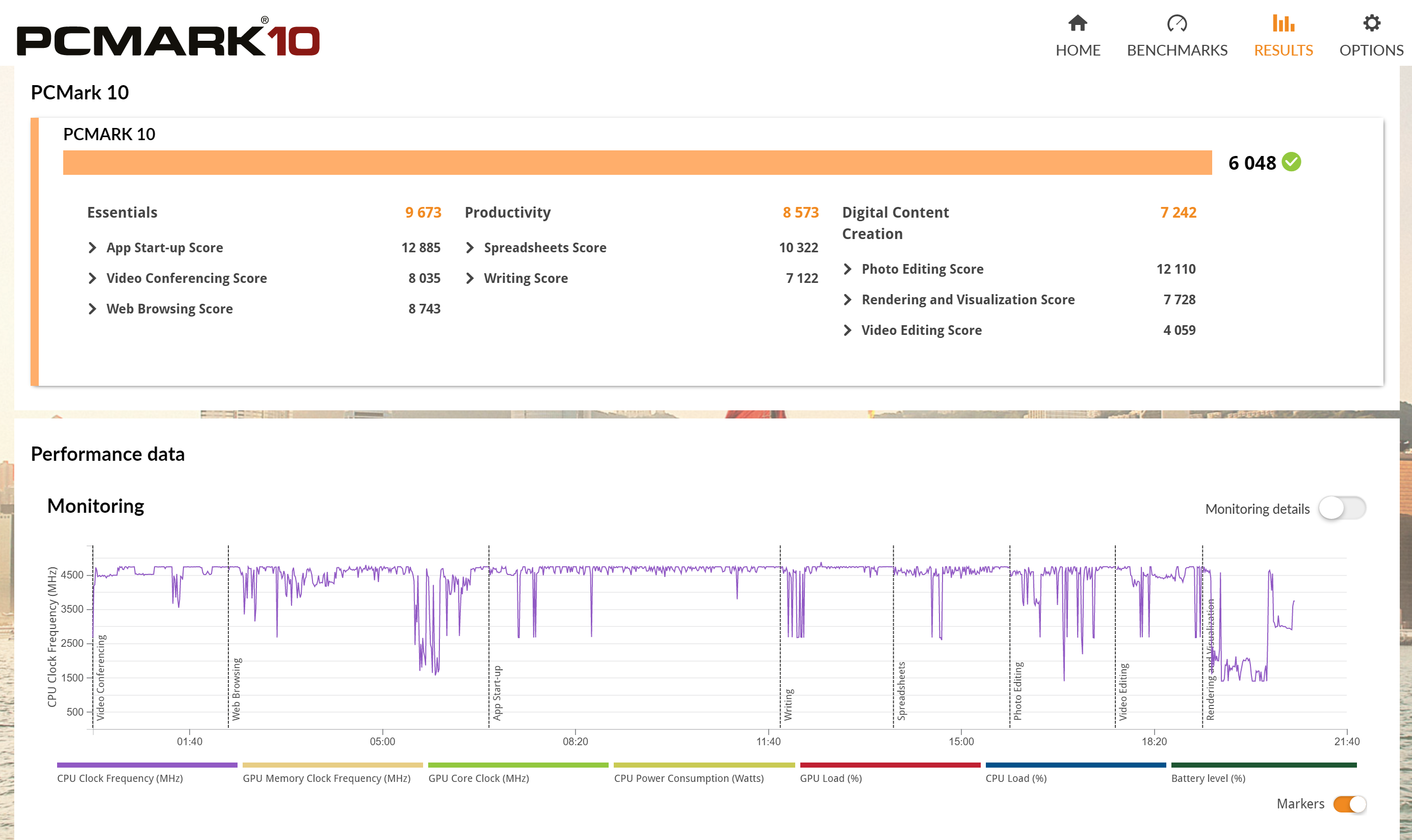The height and width of the screenshot is (840, 1412).
Task: Click the orange PCMark 10 score bar
Action: (637, 163)
